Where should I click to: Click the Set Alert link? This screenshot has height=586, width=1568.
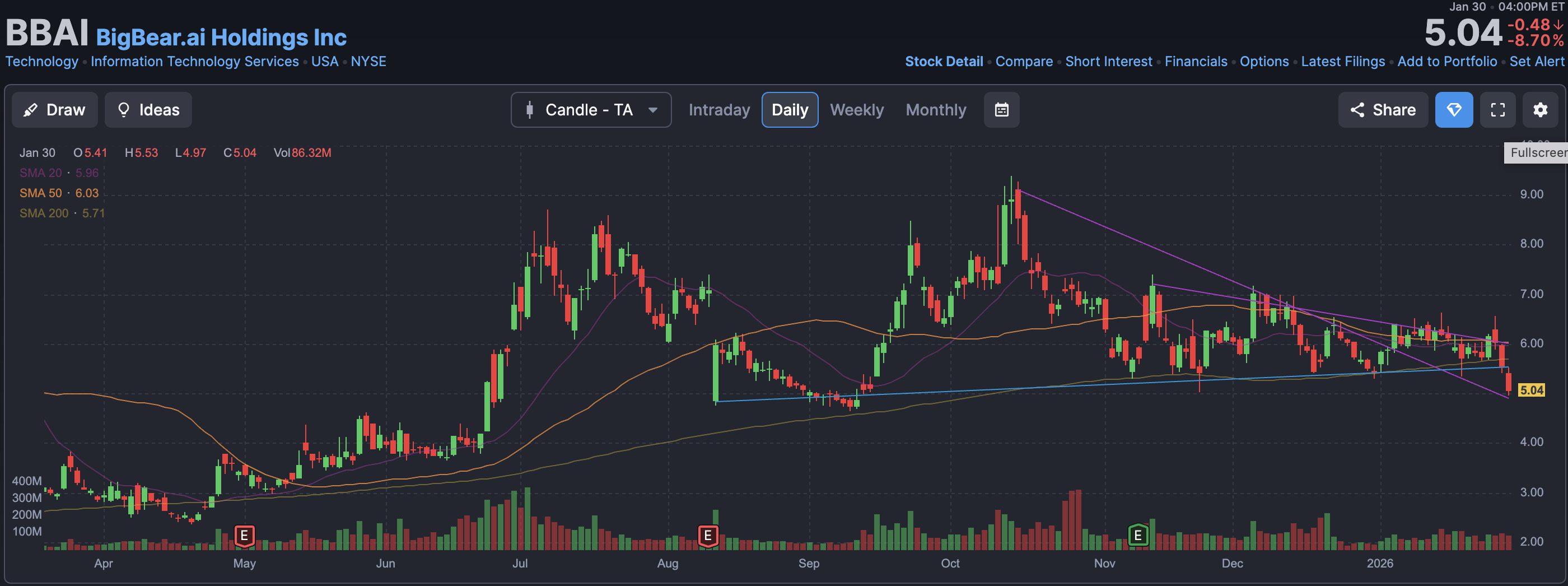tap(1536, 62)
